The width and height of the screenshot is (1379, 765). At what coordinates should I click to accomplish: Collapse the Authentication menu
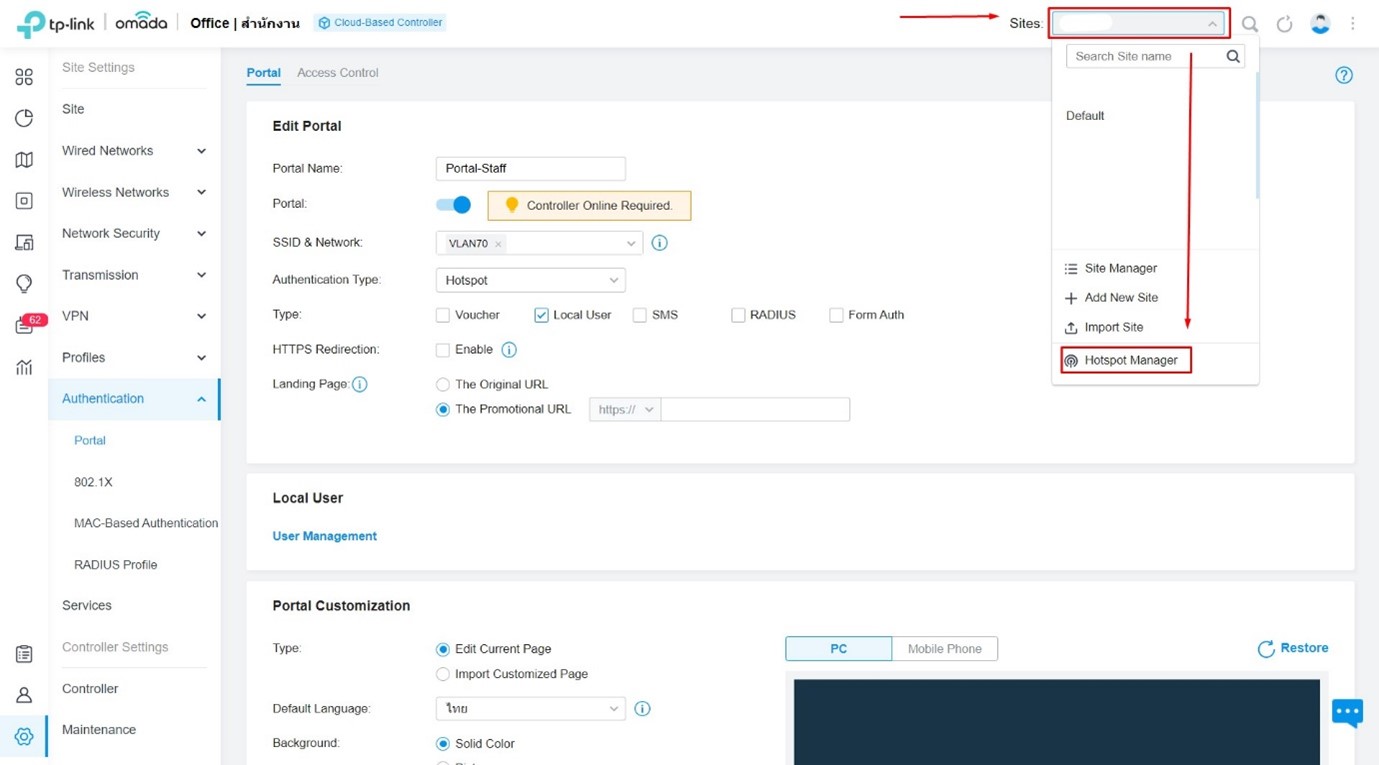click(x=134, y=399)
